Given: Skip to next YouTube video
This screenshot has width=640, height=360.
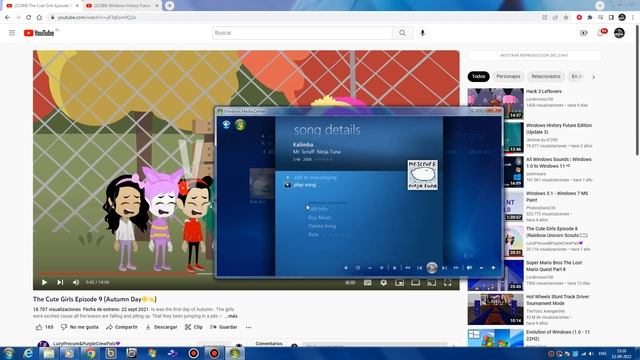Looking at the screenshot, I should (60, 282).
